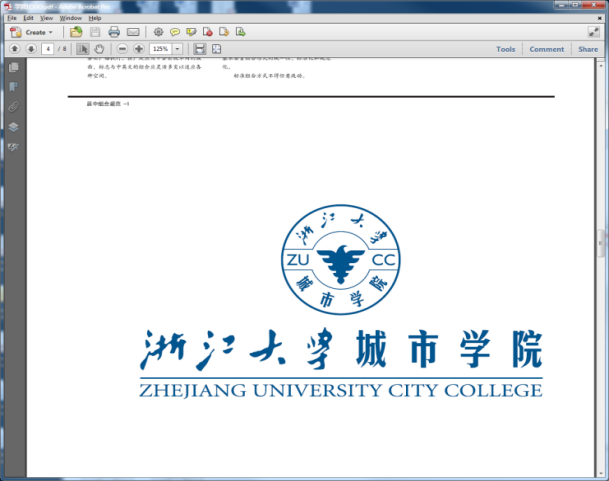Image resolution: width=609 pixels, height=481 pixels.
Task: Open the Bookmarks panel
Action: click(14, 87)
